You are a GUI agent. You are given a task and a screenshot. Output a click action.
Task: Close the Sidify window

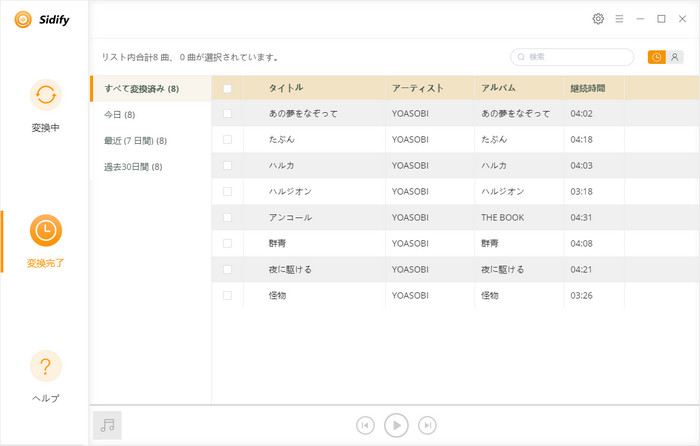(x=682, y=19)
